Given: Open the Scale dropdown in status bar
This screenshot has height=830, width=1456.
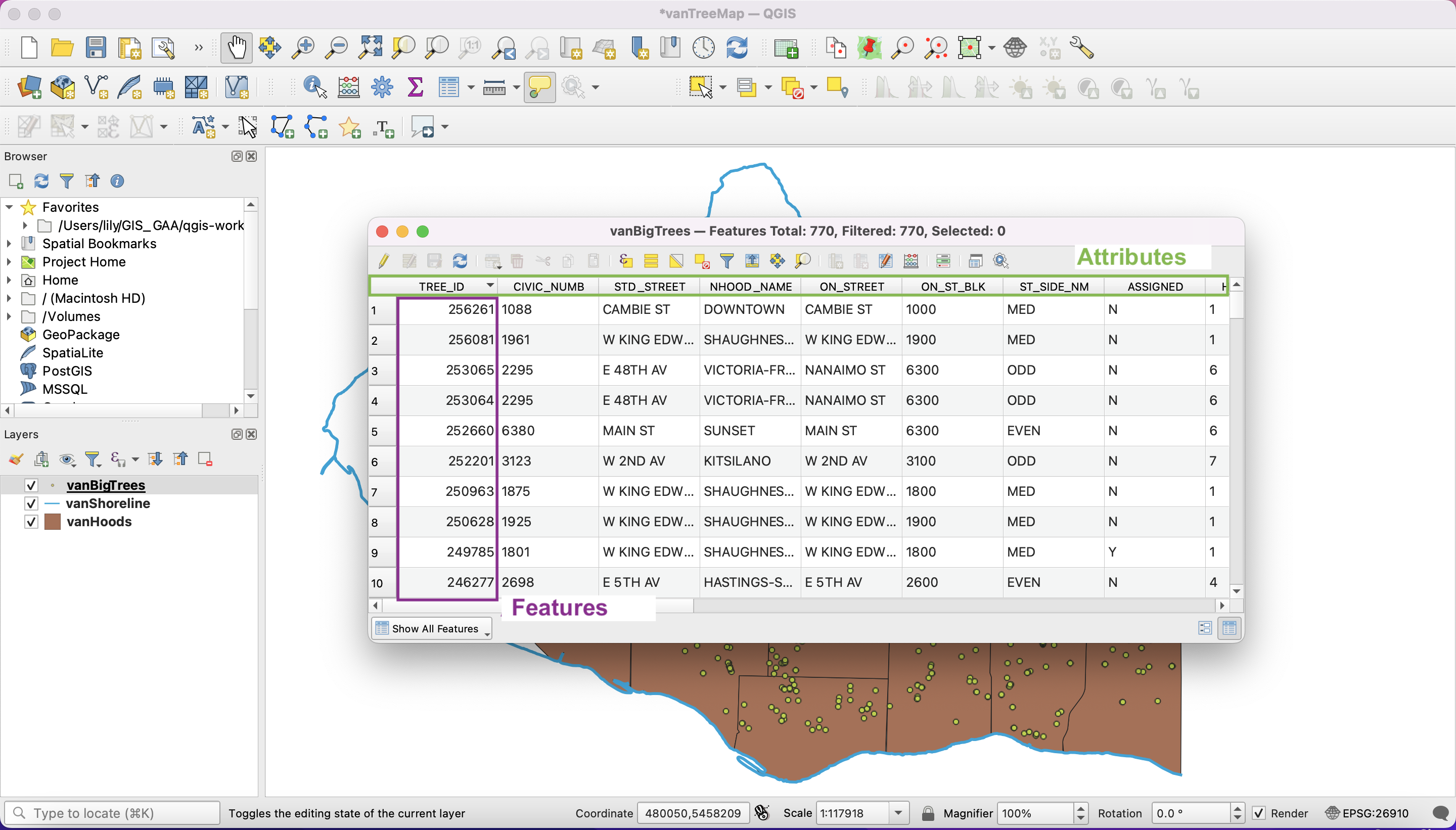Looking at the screenshot, I should pyautogui.click(x=898, y=813).
